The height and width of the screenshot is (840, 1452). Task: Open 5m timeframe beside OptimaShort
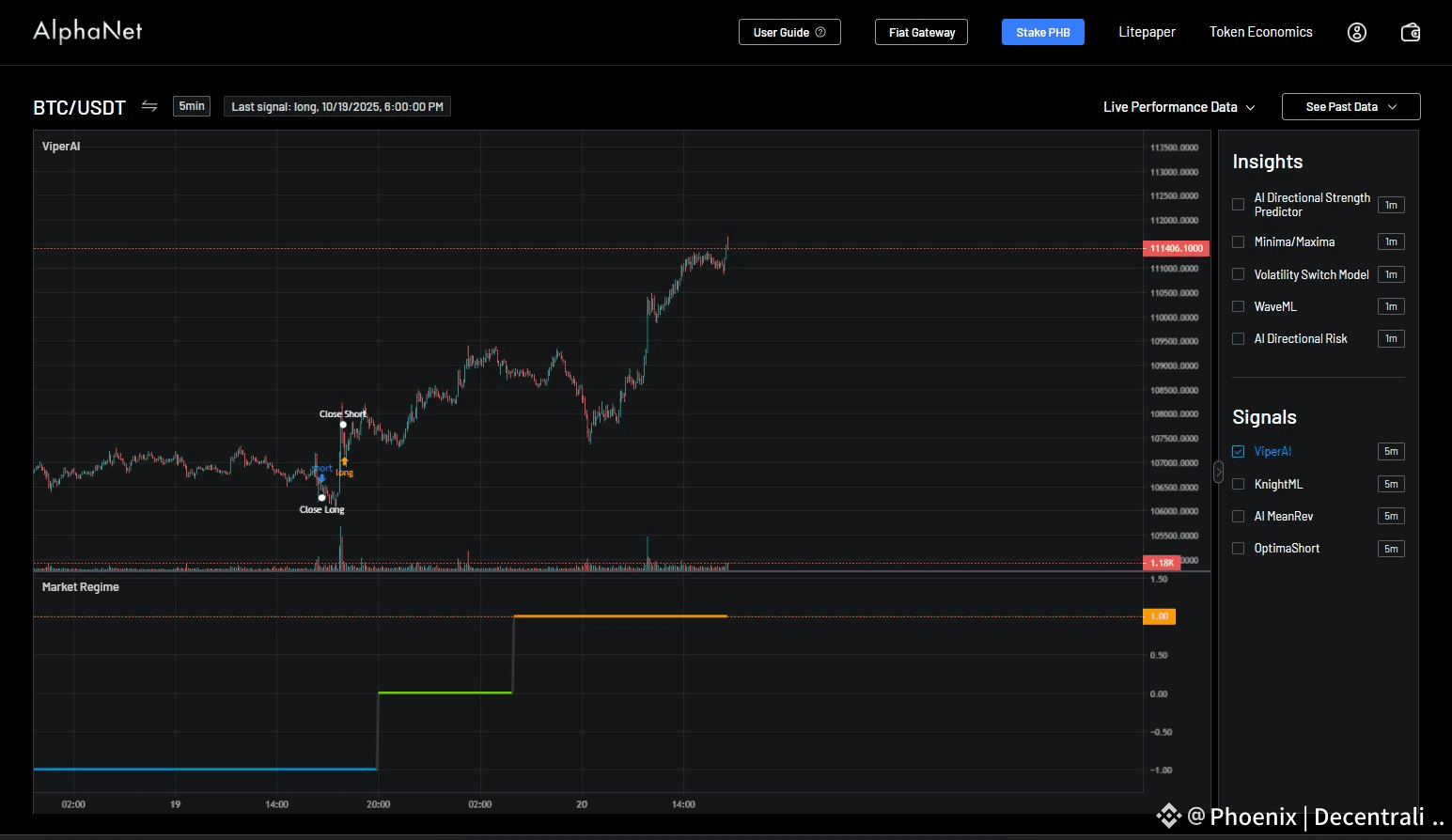click(1391, 549)
